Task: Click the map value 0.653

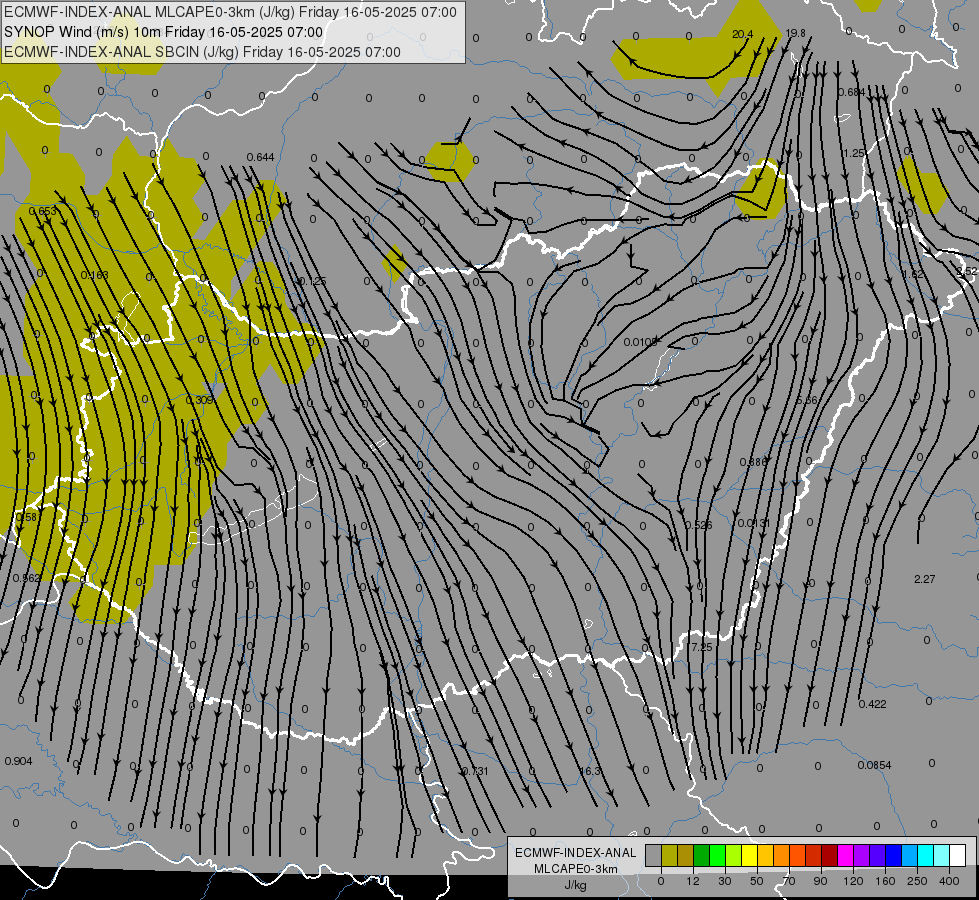Action: pyautogui.click(x=43, y=211)
